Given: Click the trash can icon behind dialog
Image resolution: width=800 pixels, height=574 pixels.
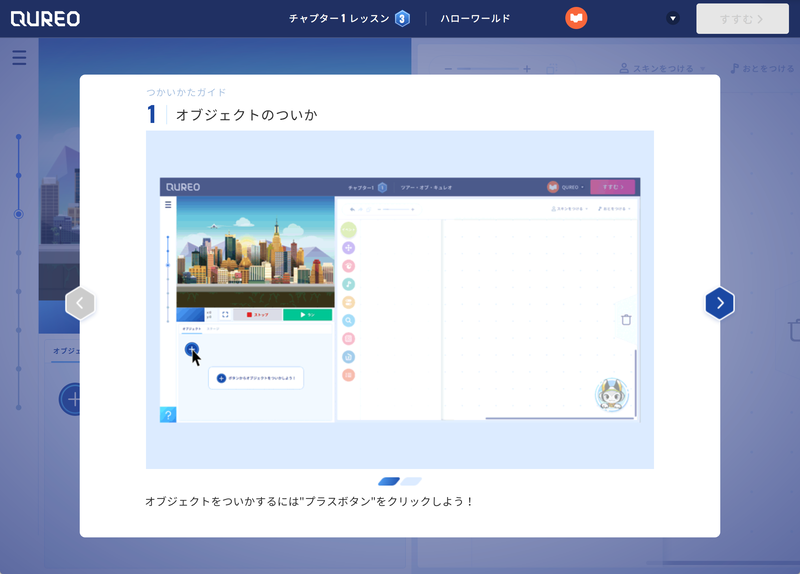Looking at the screenshot, I should point(794,330).
